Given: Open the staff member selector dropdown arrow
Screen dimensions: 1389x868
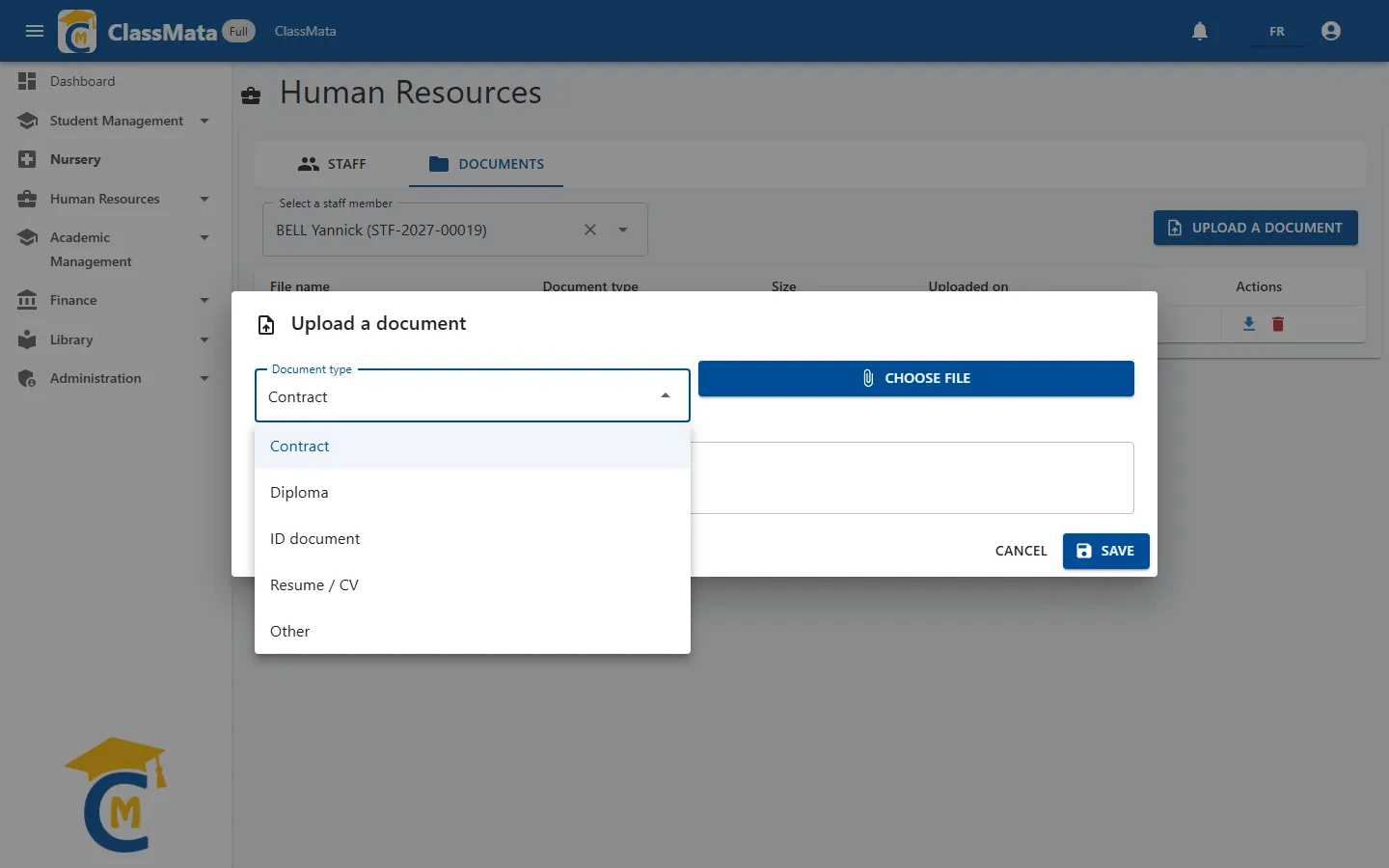Looking at the screenshot, I should click(x=623, y=230).
